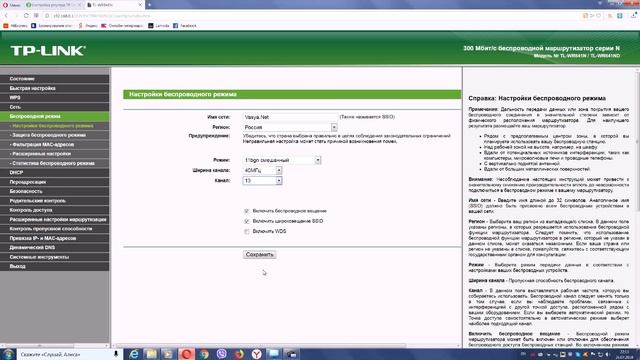Open the Переадресация menu item
The width and height of the screenshot is (640, 360).
click(55, 182)
